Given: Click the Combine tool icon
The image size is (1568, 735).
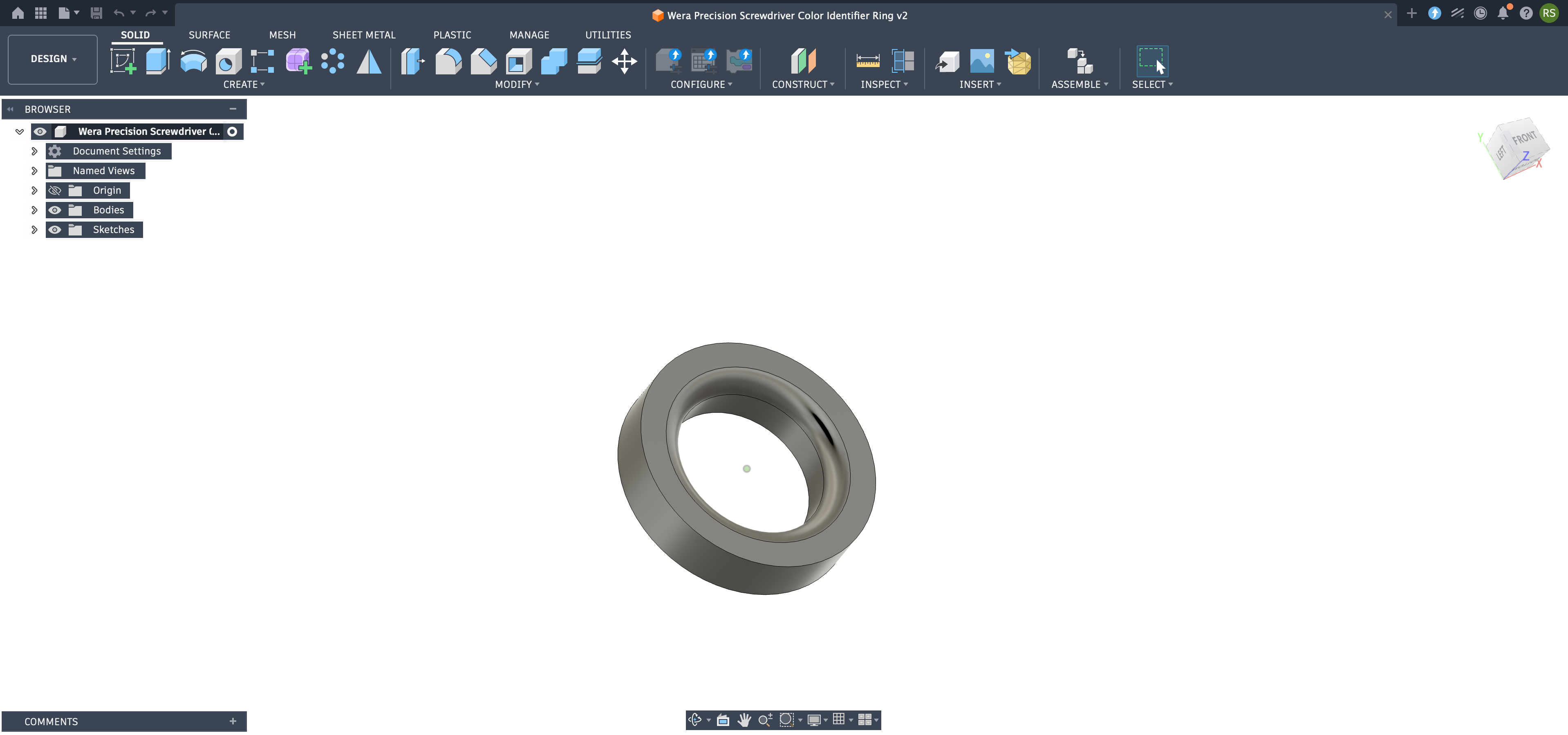Looking at the screenshot, I should click(x=554, y=61).
